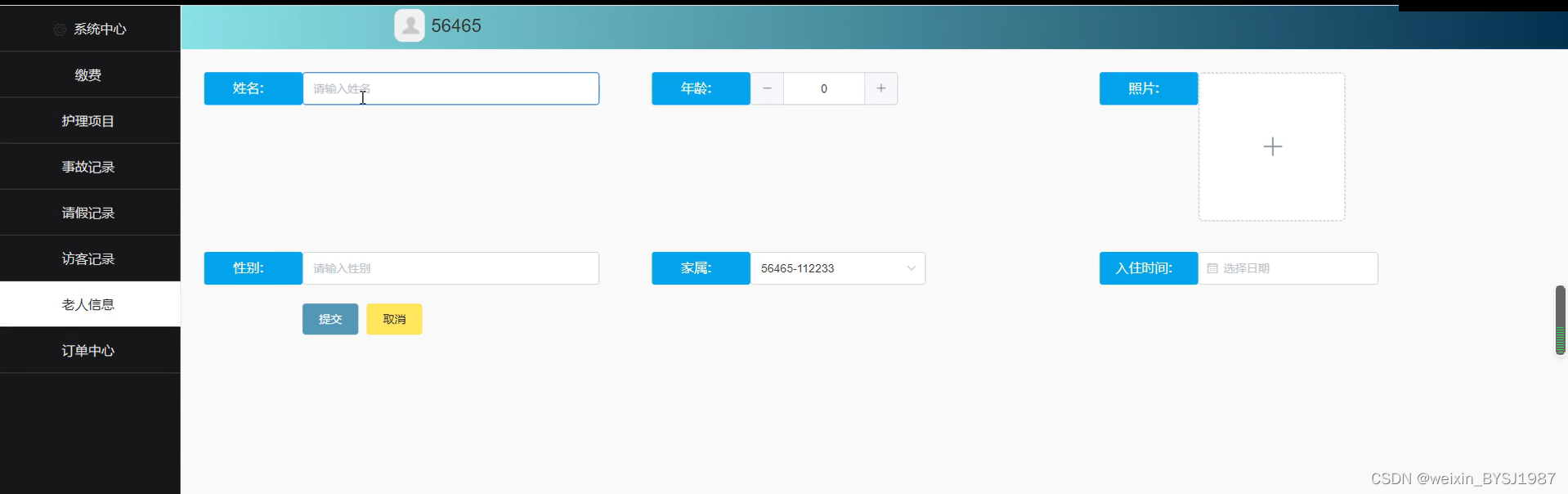The height and width of the screenshot is (494, 1568).
Task: Open the 系统中心 sidebar menu
Action: click(90, 29)
